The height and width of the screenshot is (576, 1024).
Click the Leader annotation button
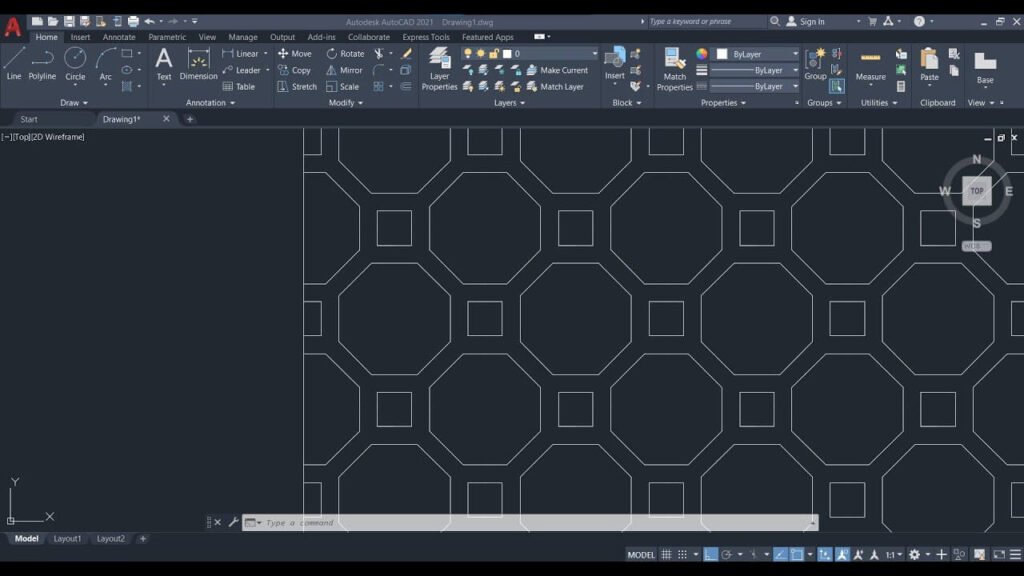[242, 70]
